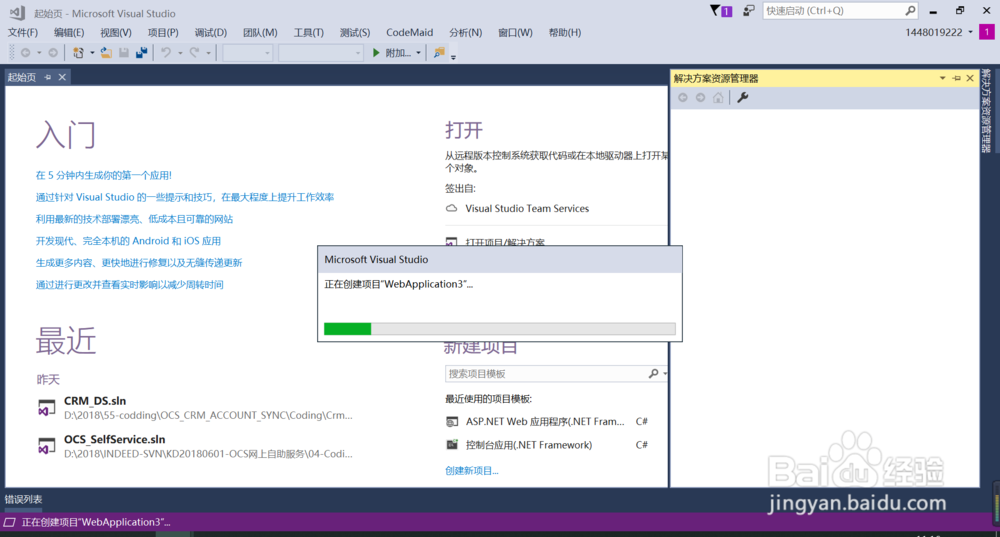
Task: Close the 起始页 tab
Action: (62, 77)
